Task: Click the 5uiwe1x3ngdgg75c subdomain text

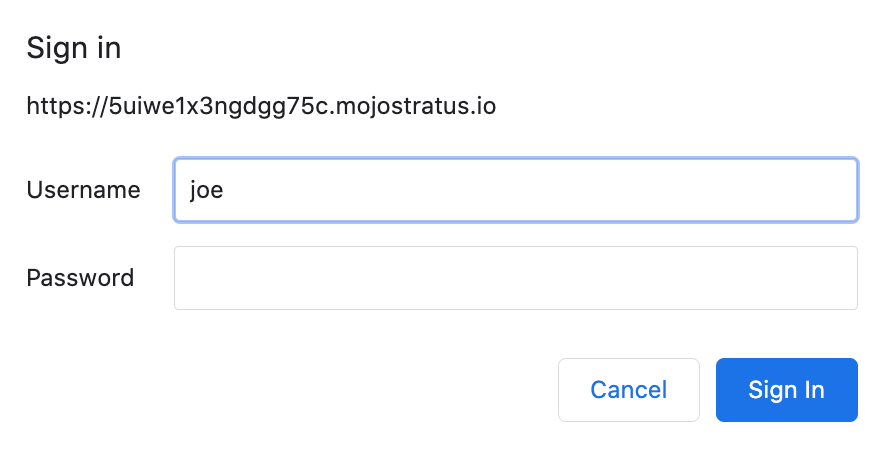Action: (x=217, y=106)
